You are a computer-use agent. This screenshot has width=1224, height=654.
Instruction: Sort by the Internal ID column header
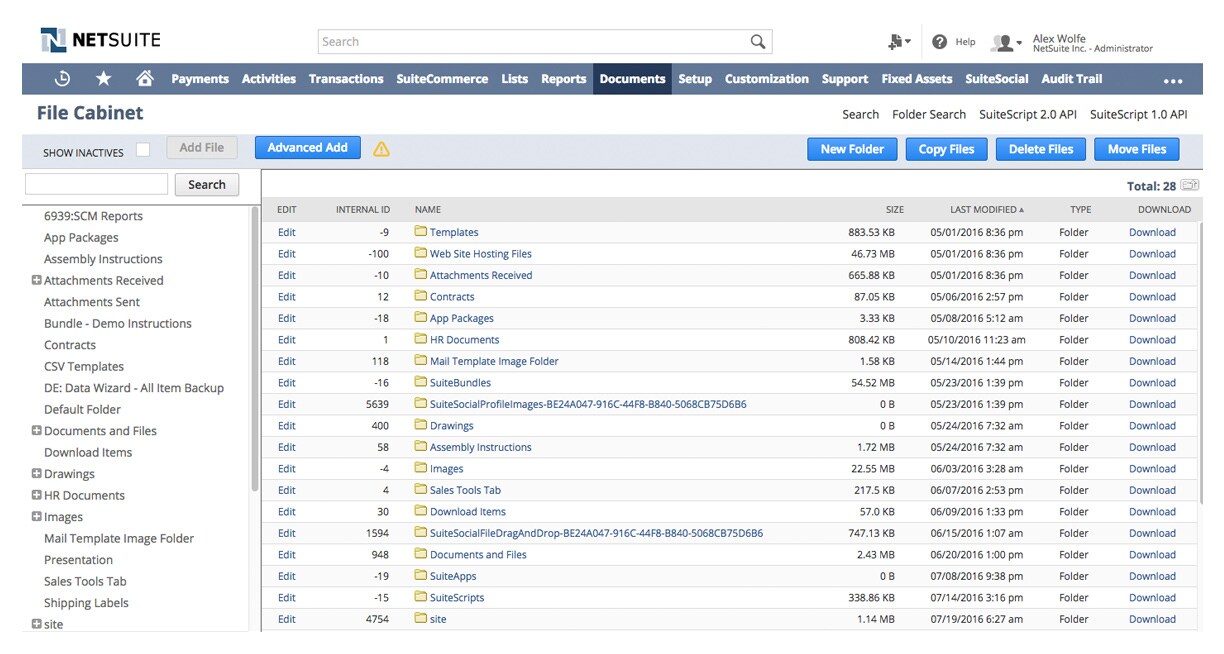click(363, 210)
